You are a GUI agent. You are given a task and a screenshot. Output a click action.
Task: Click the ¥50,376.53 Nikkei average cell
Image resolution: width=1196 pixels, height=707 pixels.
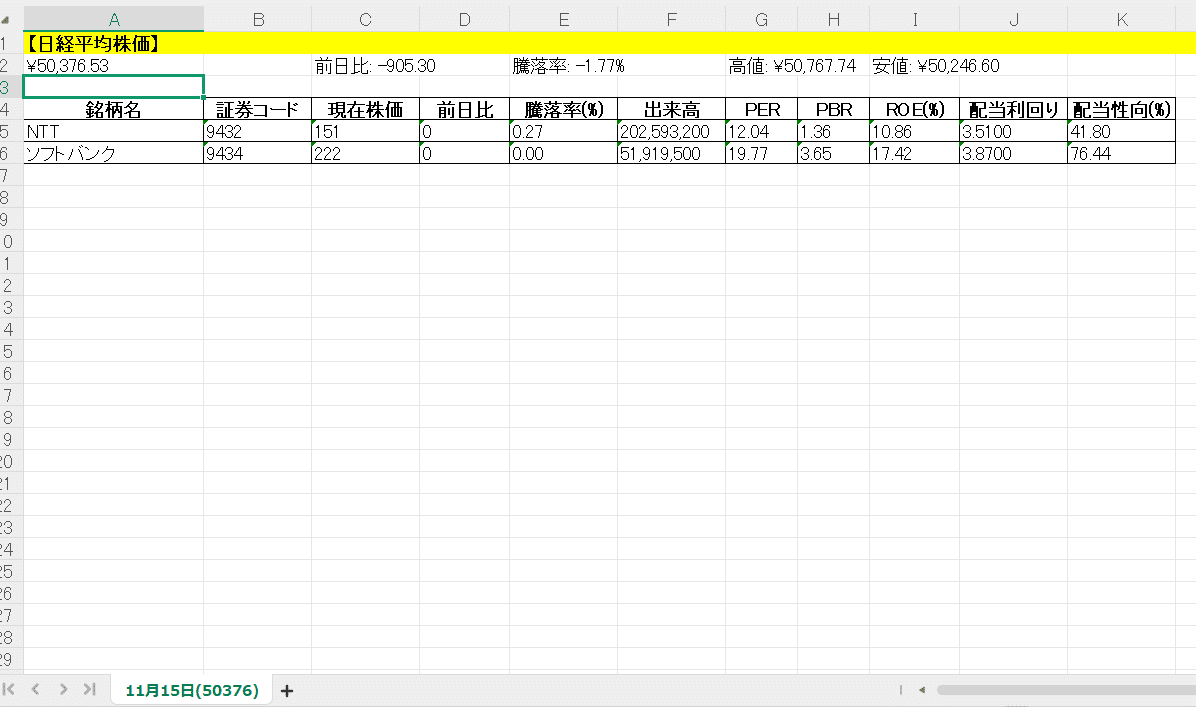[x=113, y=65]
